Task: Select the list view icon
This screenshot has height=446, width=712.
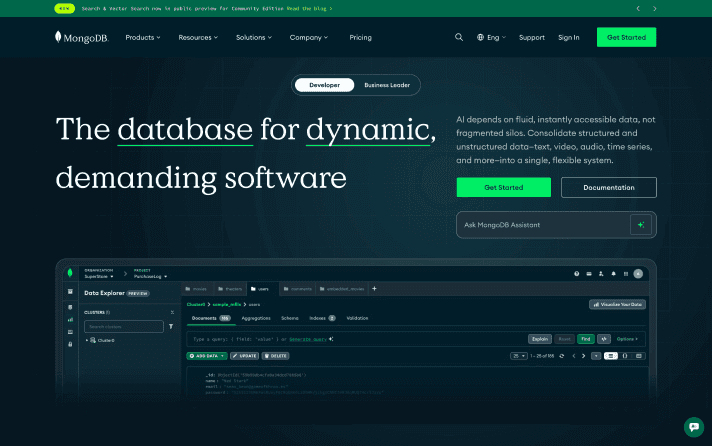Action: [x=611, y=356]
